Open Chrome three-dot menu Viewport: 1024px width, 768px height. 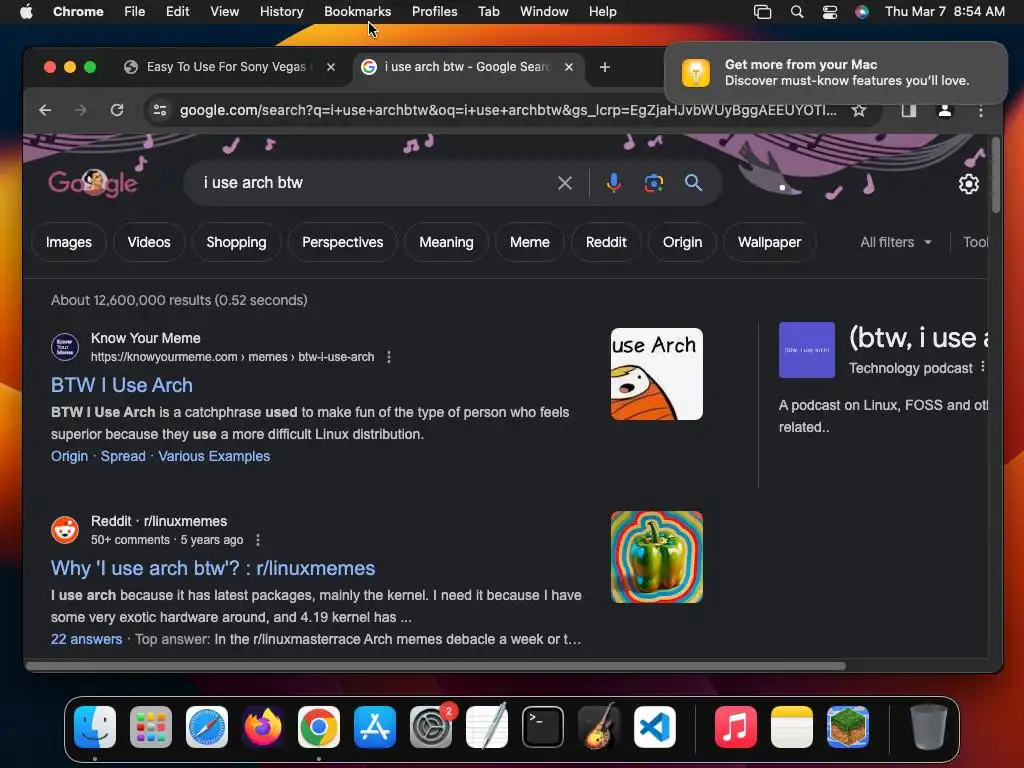980,110
